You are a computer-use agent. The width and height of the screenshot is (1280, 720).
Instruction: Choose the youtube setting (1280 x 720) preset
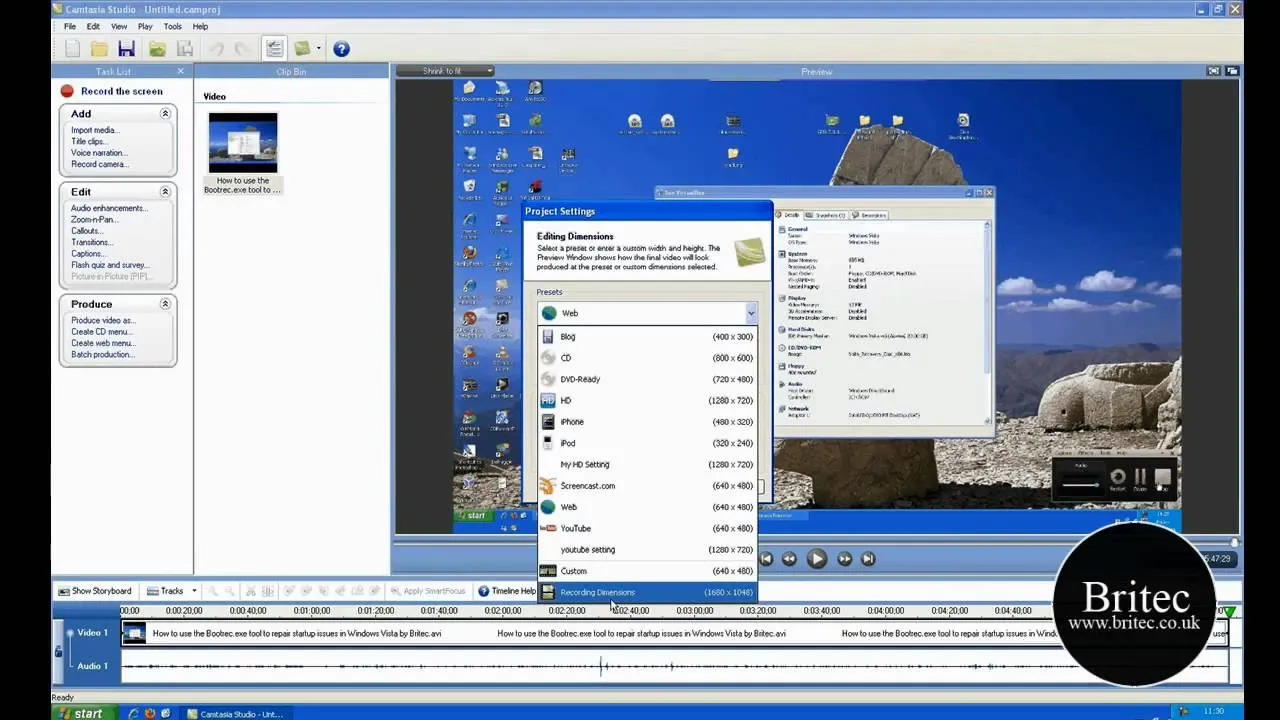pyautogui.click(x=648, y=550)
